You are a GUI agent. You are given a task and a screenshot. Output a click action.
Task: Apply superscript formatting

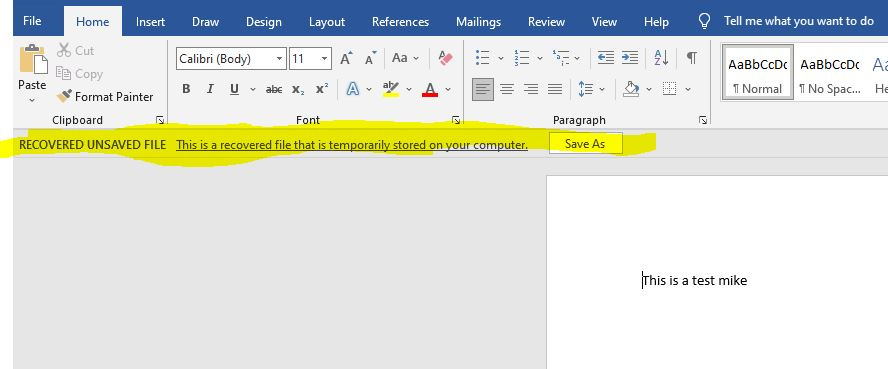click(322, 89)
